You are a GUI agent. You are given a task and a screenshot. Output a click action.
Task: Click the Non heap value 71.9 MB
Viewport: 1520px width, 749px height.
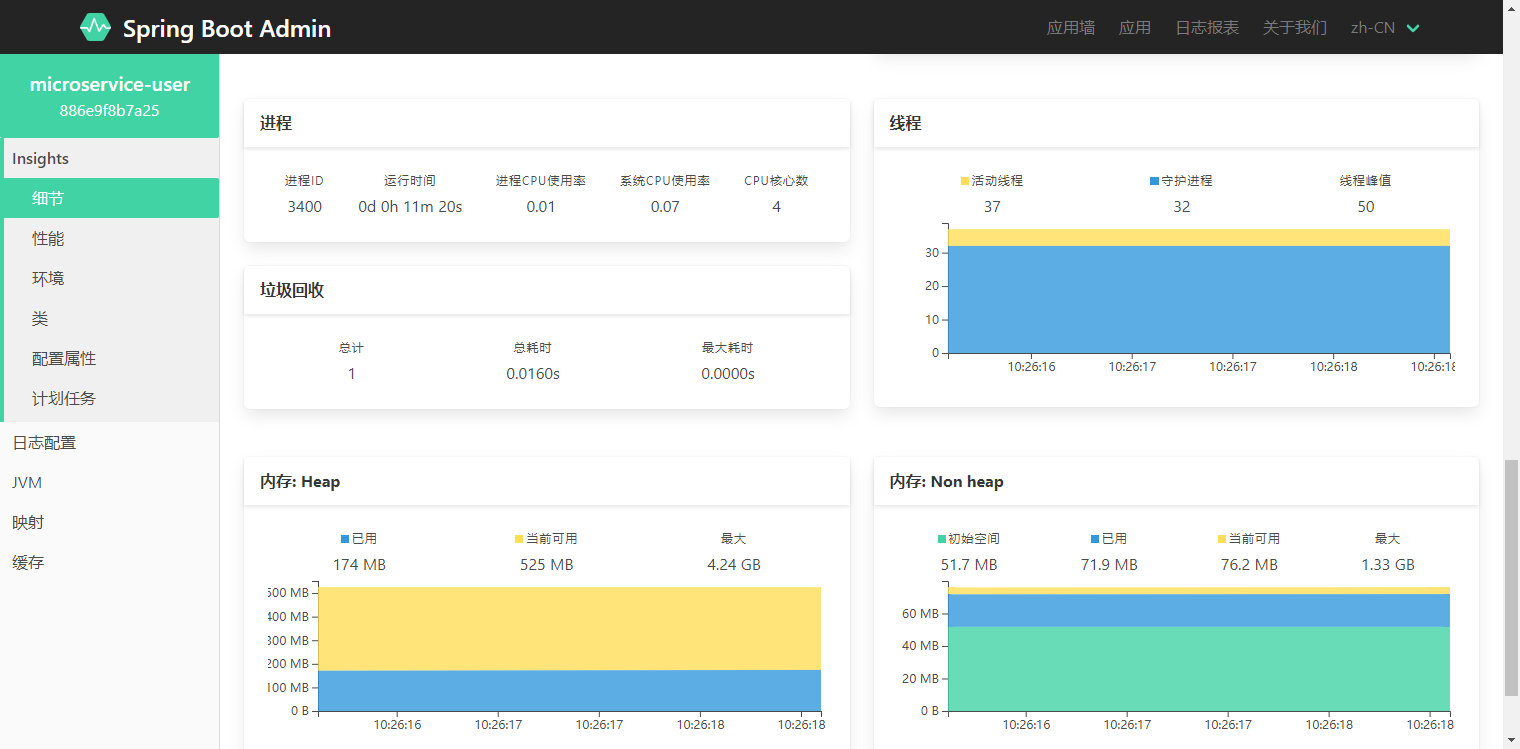[x=1109, y=565]
